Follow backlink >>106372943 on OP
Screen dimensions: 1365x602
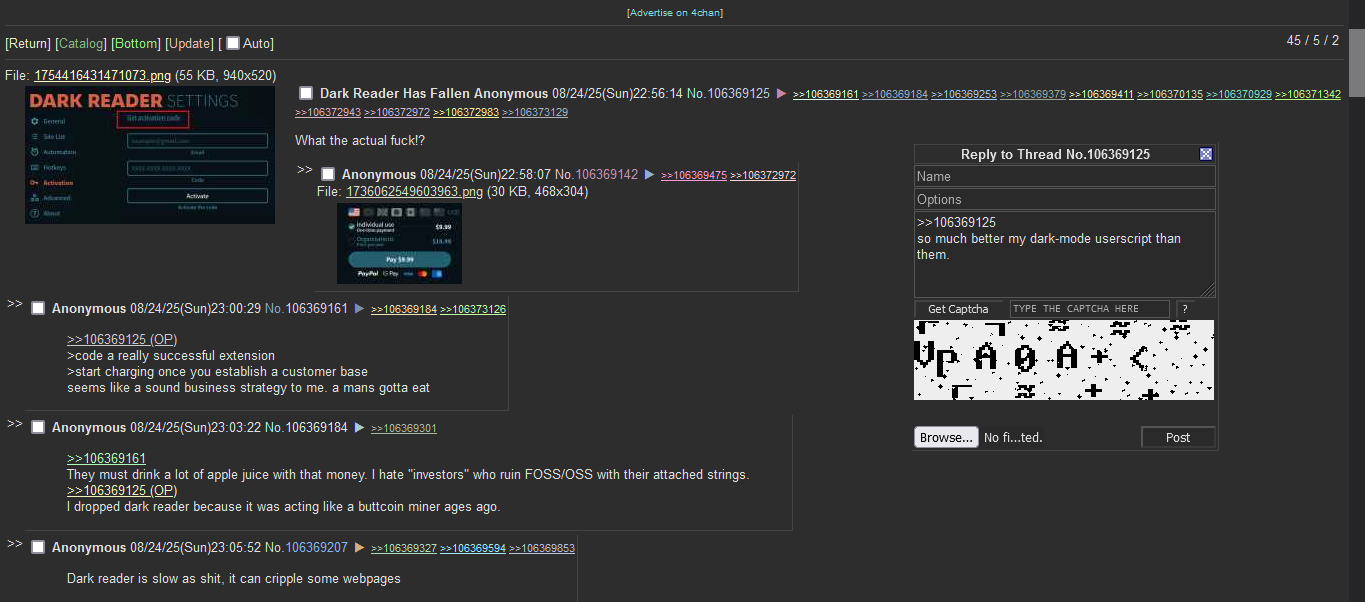click(328, 113)
